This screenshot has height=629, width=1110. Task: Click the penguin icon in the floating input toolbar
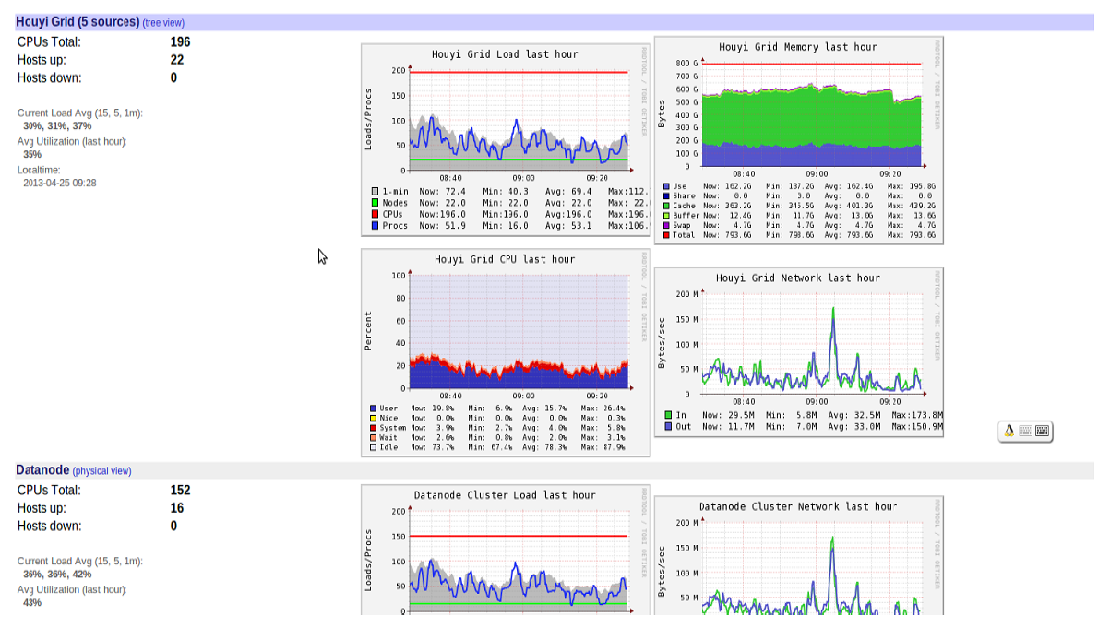click(x=1009, y=430)
